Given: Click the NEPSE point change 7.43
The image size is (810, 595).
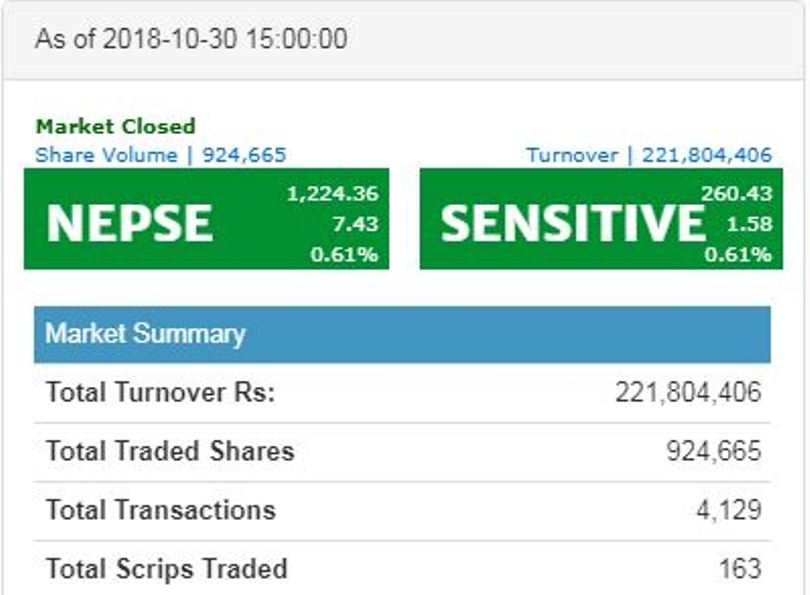Looking at the screenshot, I should 355,225.
